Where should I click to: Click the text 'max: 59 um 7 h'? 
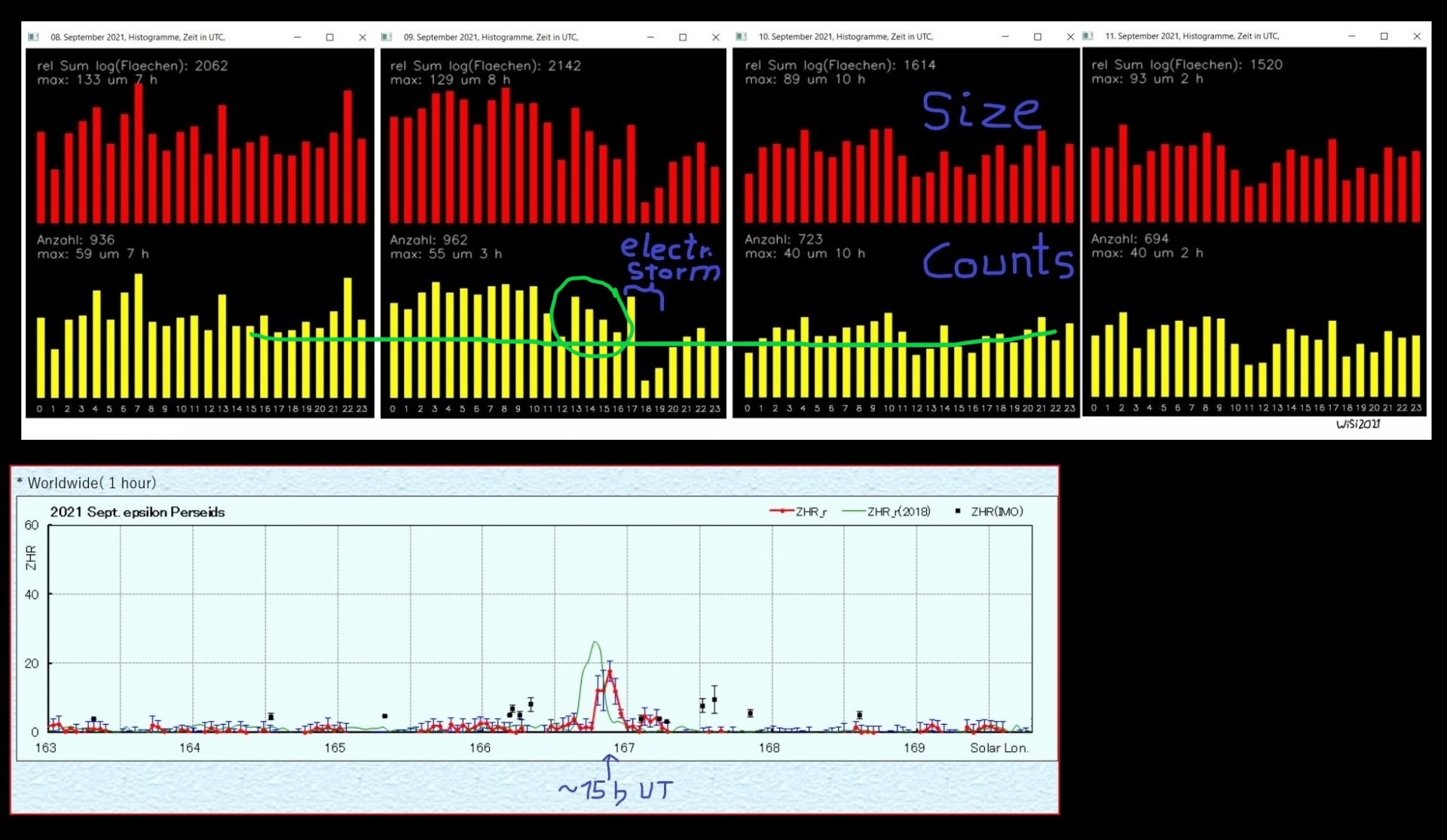pos(93,255)
